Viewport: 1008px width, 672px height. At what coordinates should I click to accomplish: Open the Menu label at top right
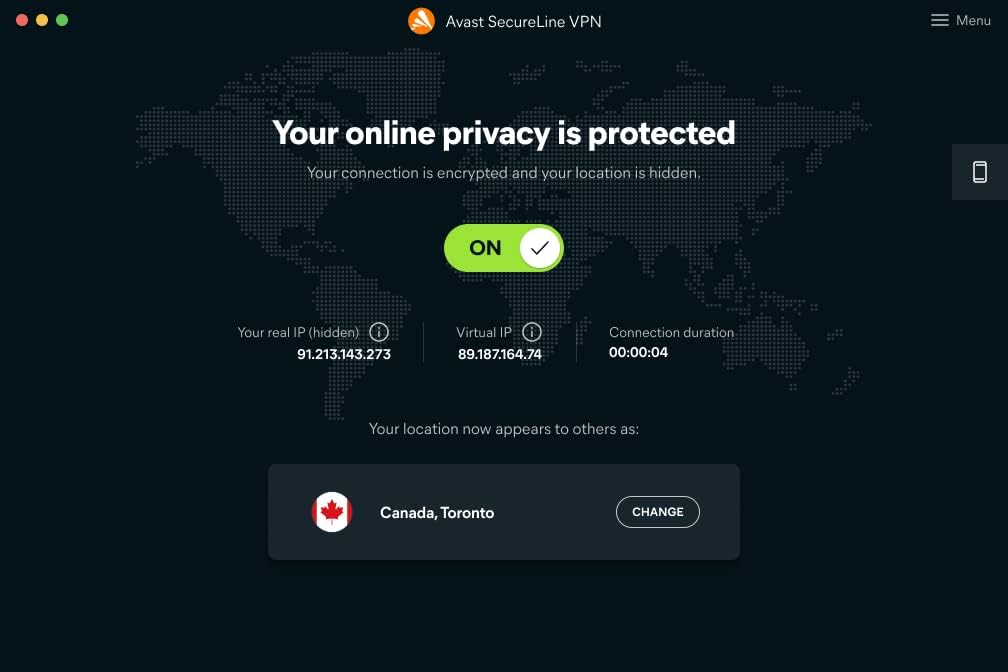973,21
